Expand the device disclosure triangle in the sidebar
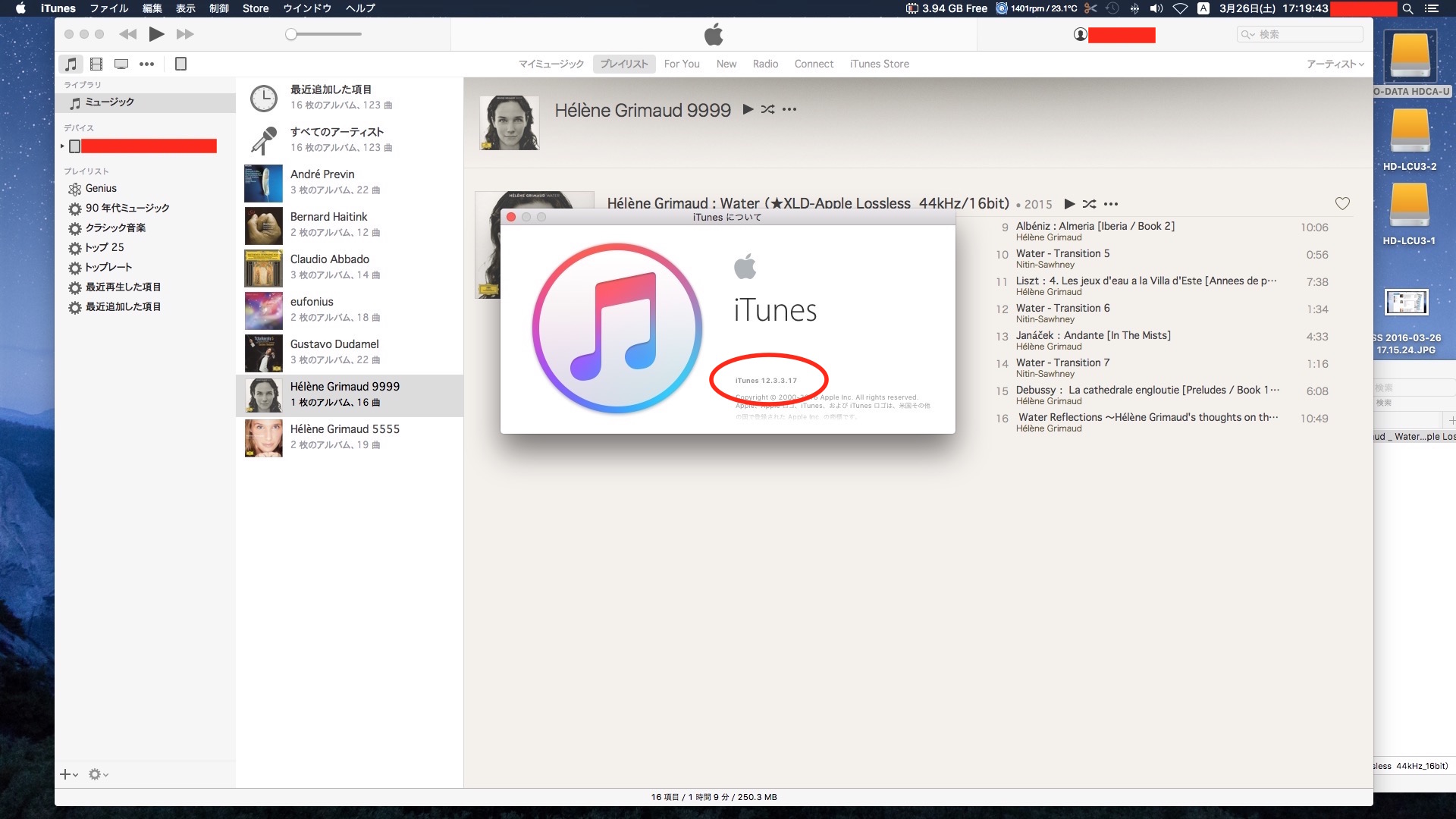The height and width of the screenshot is (819, 1456). 62,146
